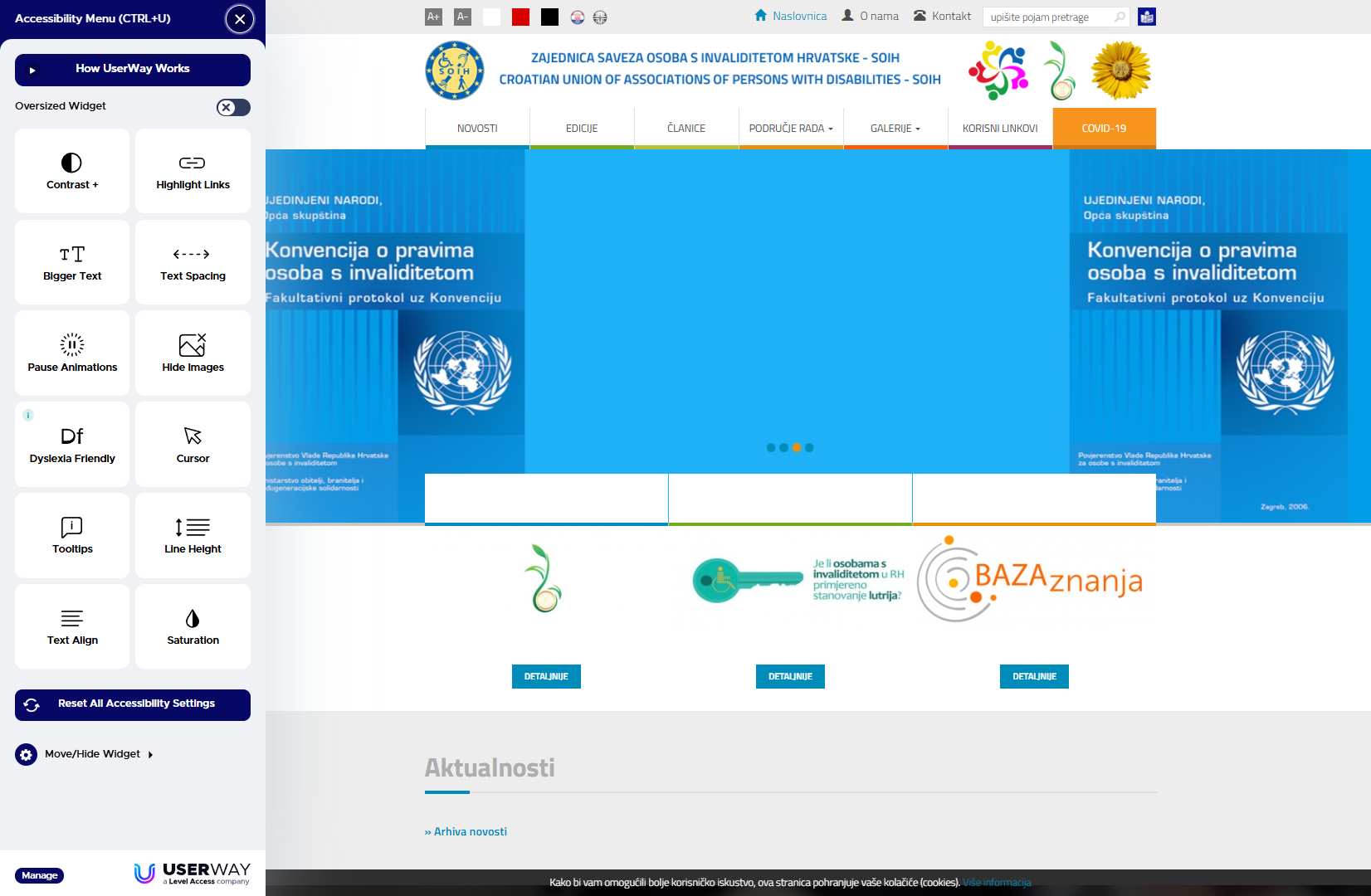This screenshot has width=1371, height=896.
Task: Click the Text Align tile
Action: click(x=72, y=626)
